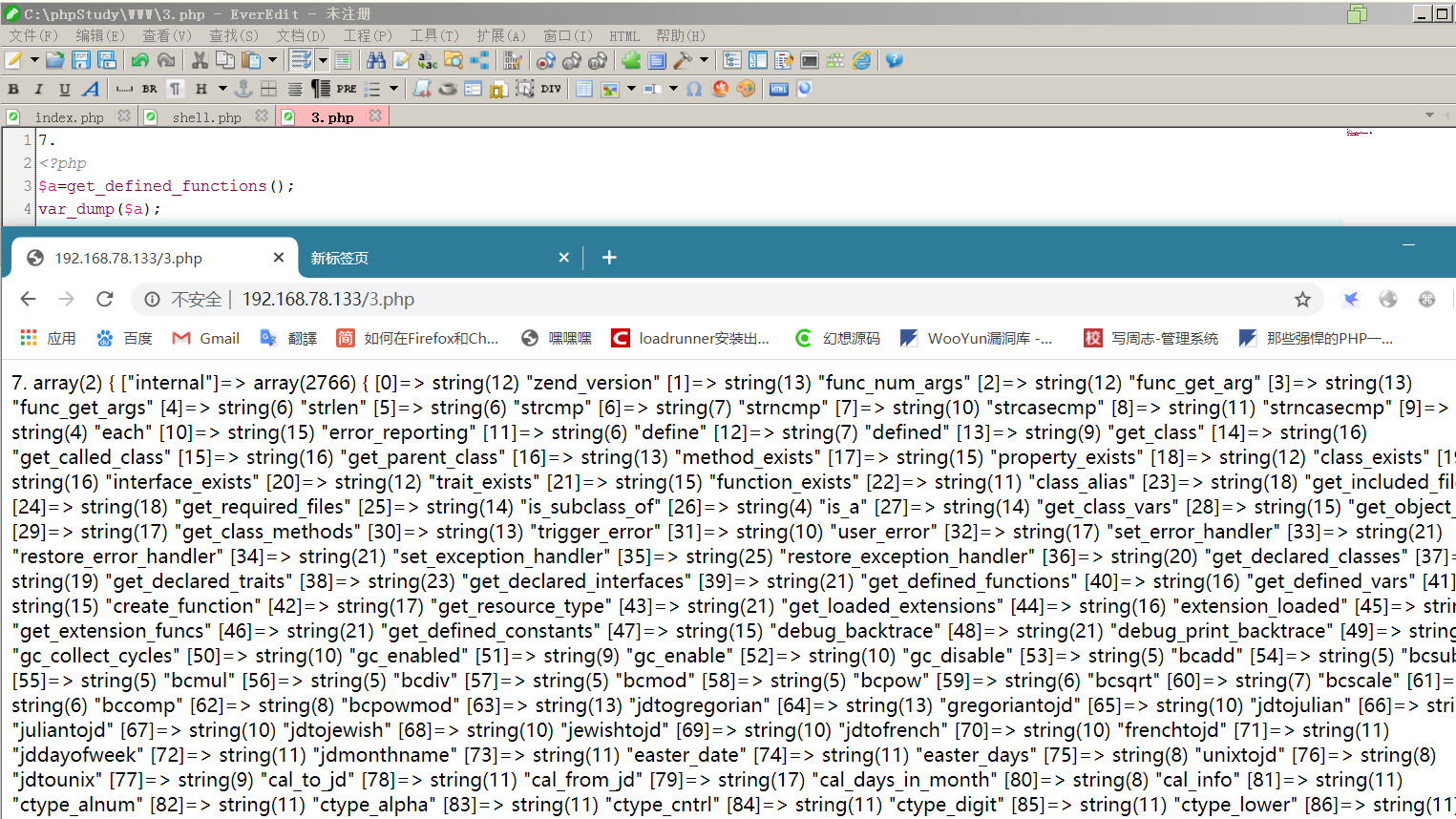Click the Save file icon in EverEdit toolbar
The width and height of the screenshot is (1456, 819).
(81, 60)
